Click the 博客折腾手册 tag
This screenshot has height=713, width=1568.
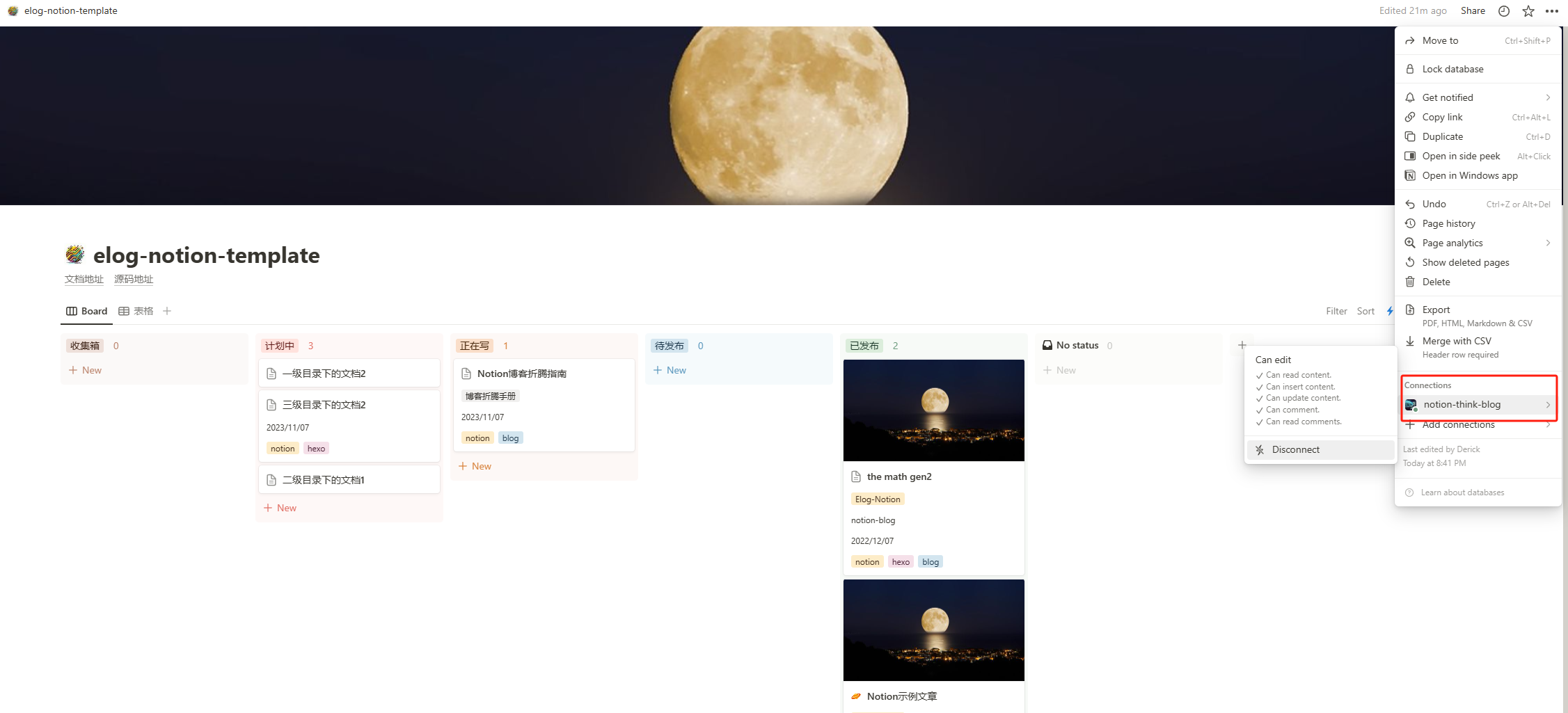click(x=491, y=396)
